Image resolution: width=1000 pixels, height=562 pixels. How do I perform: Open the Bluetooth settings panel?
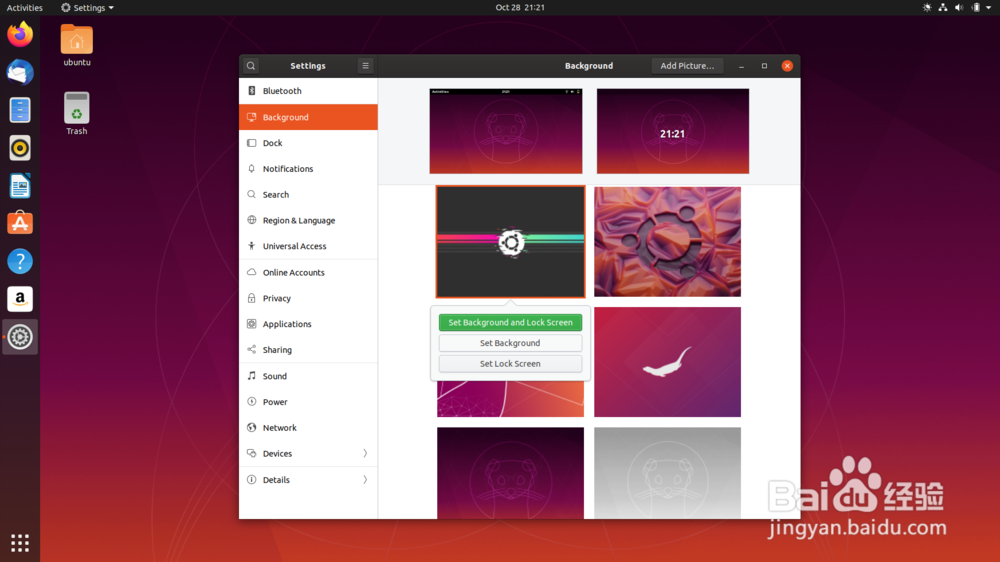coord(308,91)
